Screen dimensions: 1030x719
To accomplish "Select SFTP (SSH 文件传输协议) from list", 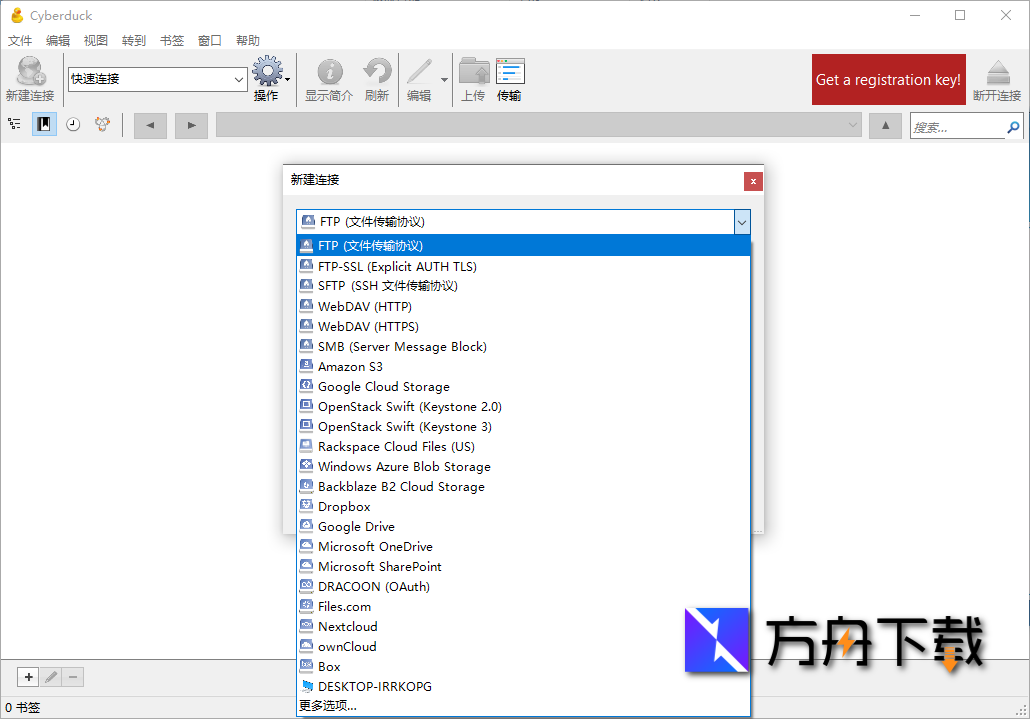I will [387, 286].
